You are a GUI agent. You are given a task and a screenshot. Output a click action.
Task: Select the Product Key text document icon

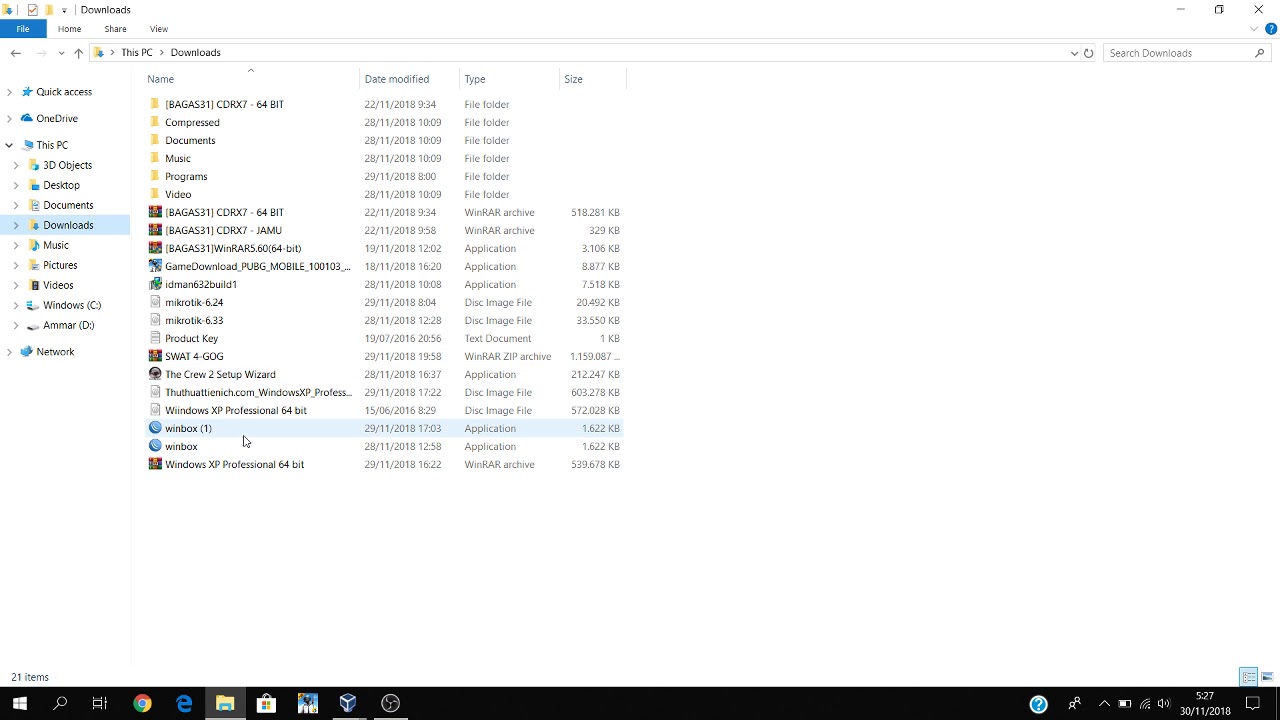click(x=155, y=338)
